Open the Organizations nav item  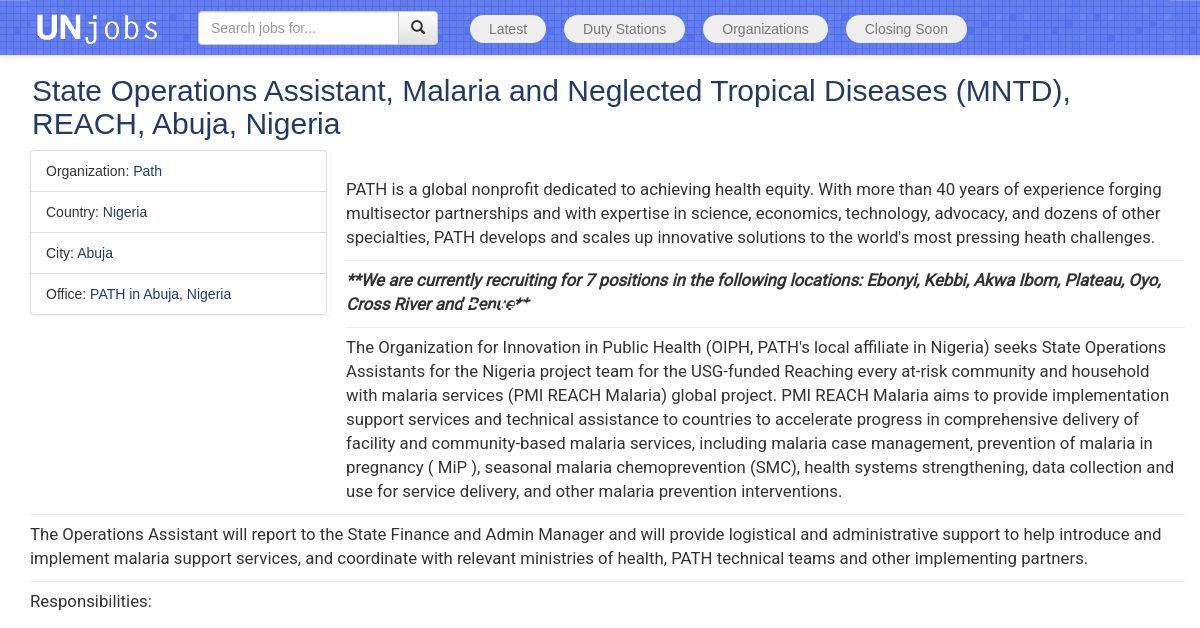click(765, 29)
